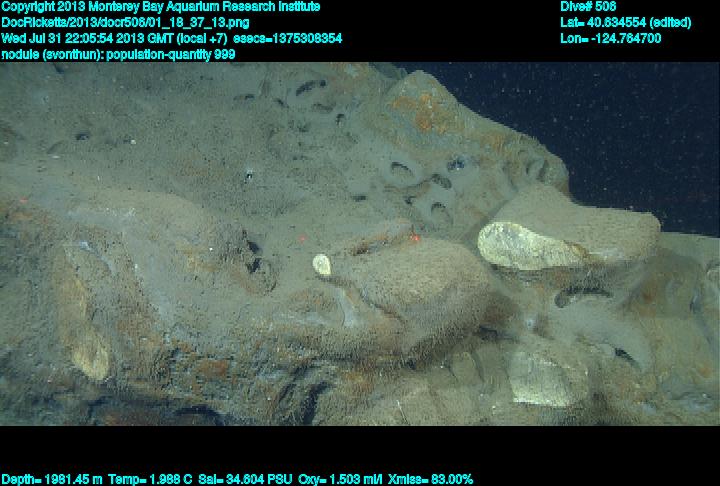
Task: Click the Lat= 40.634554 (edited) reading
Action: click(x=625, y=23)
